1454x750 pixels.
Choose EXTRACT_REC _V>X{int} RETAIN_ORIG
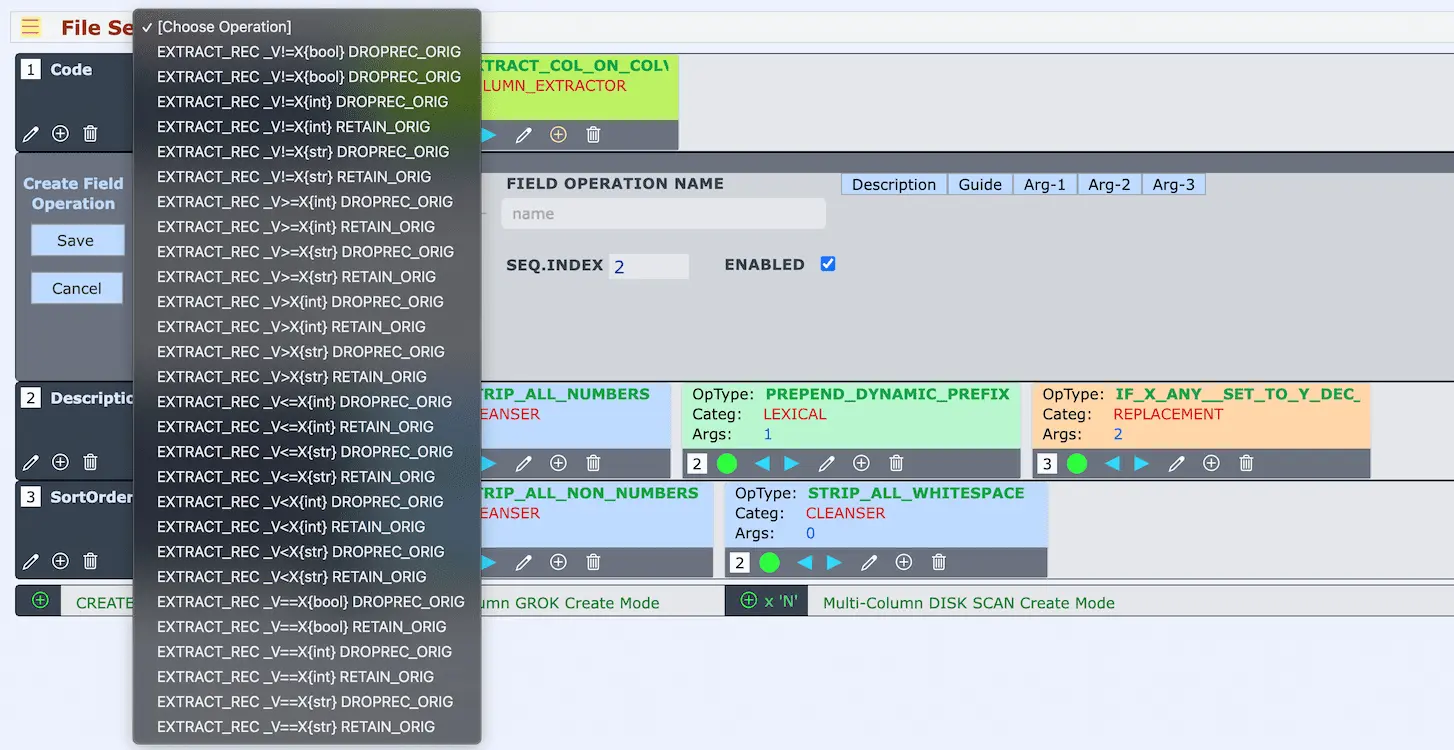point(307,327)
